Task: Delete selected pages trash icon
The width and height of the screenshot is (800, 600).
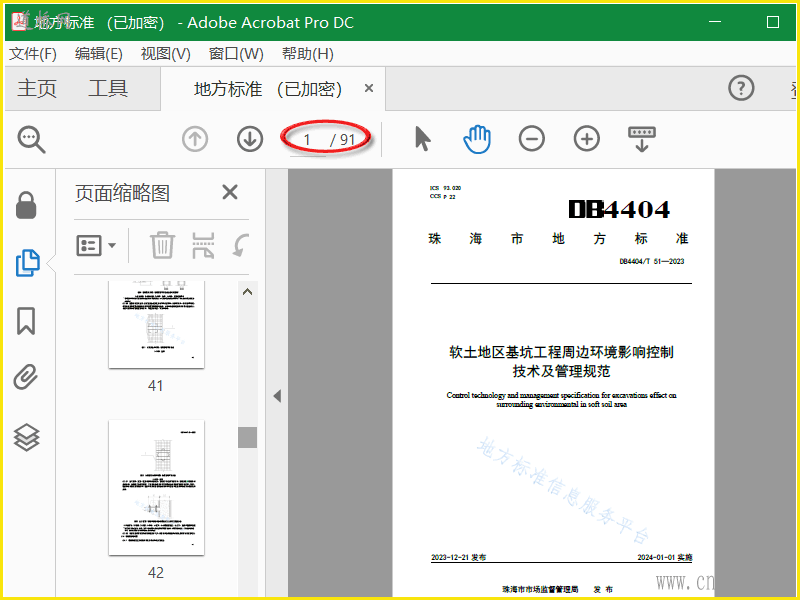Action: pos(162,245)
